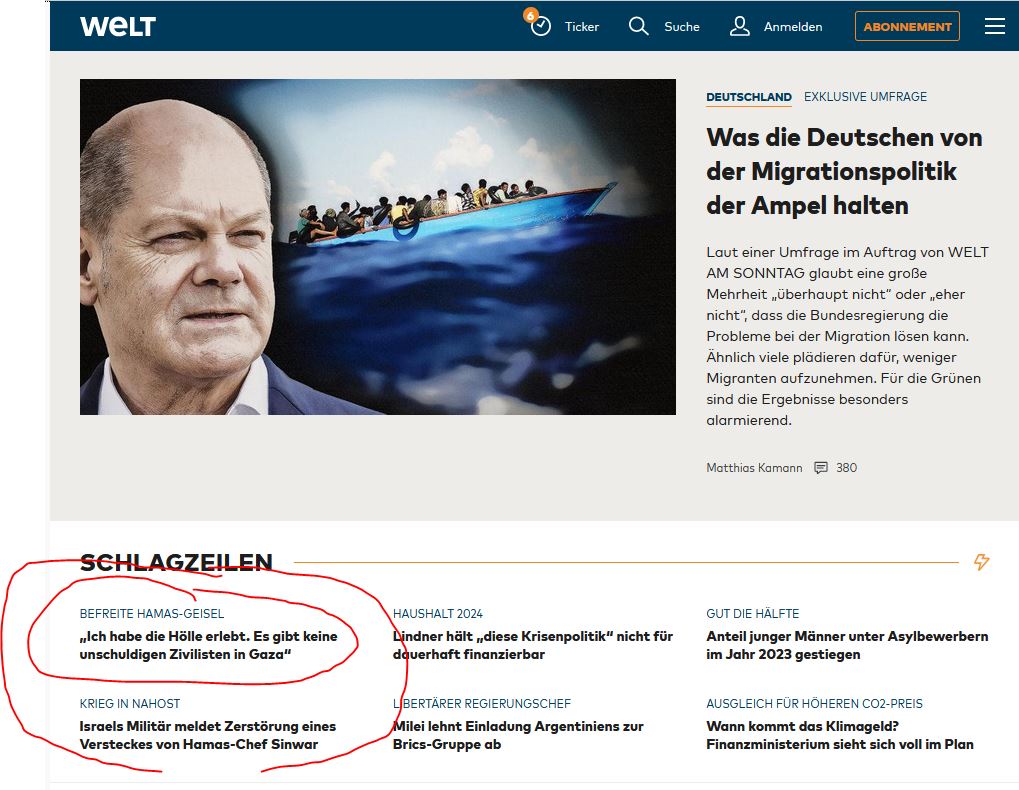Click the Scholz and boat article image

tap(378, 247)
